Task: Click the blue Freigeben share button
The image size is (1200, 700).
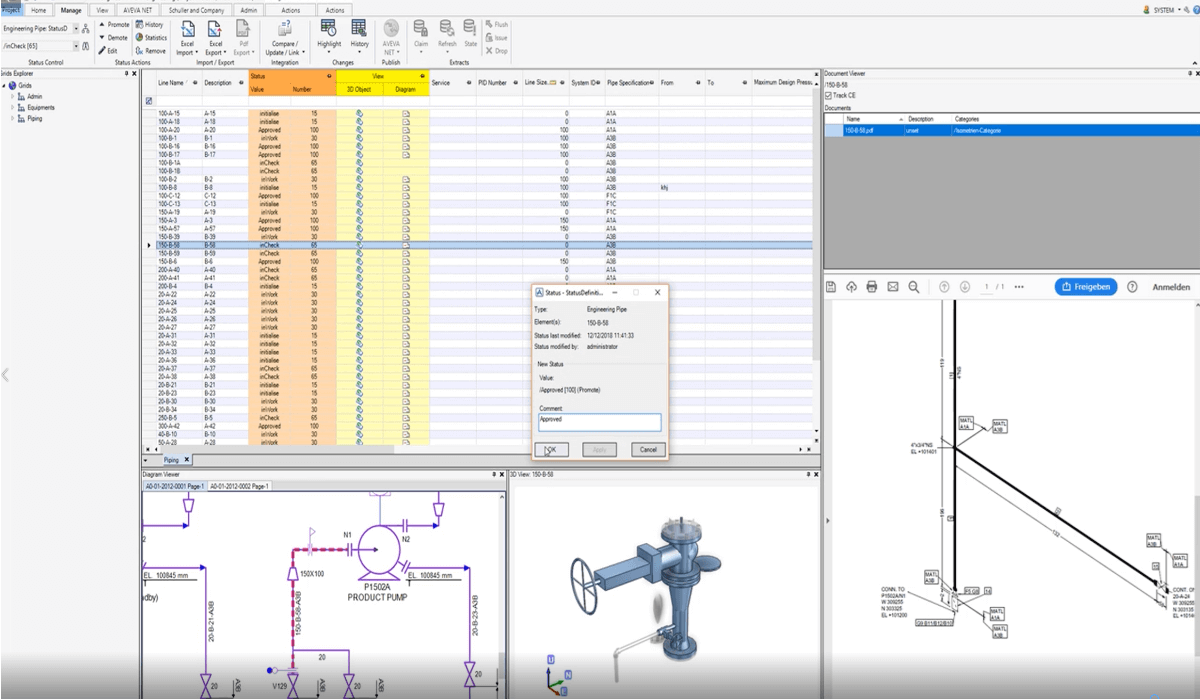Action: click(1086, 287)
